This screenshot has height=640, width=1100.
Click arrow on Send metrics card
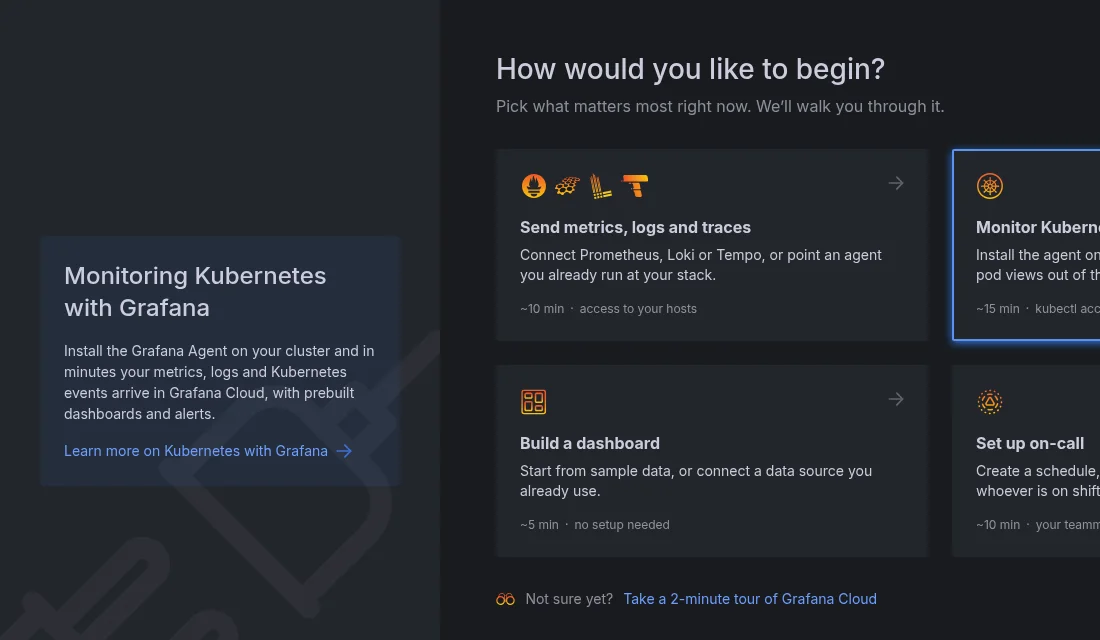click(x=896, y=183)
